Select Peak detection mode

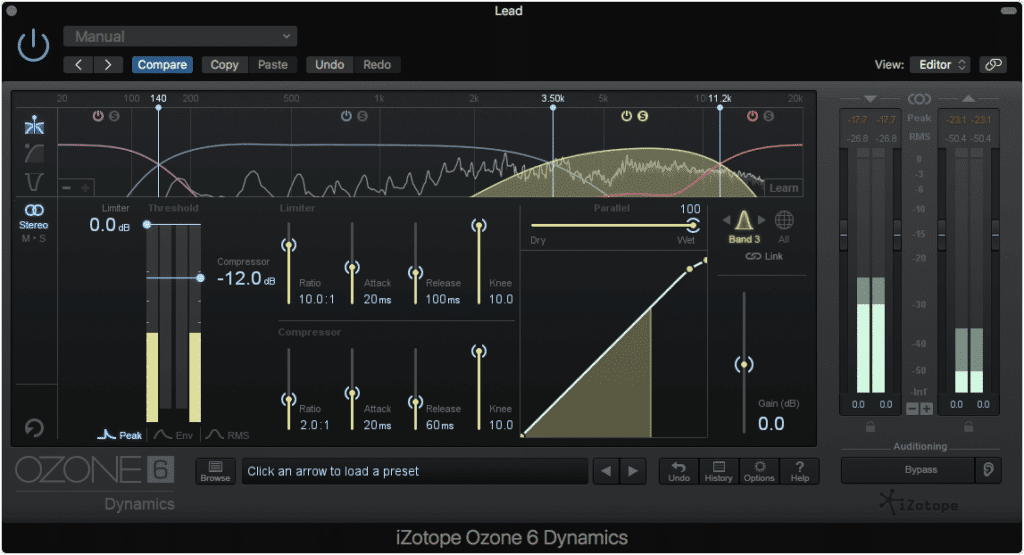point(120,435)
